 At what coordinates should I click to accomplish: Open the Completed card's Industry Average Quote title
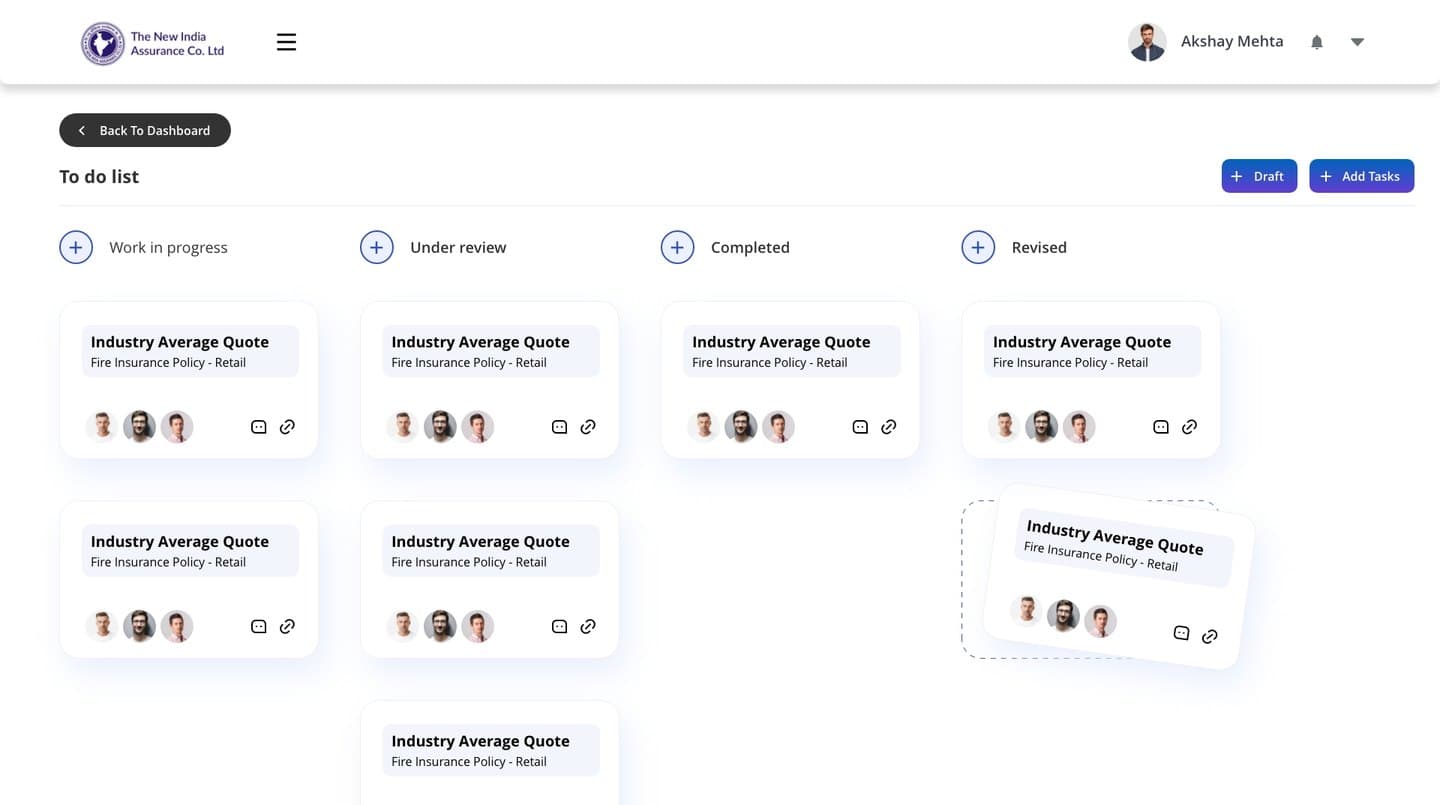[x=781, y=342]
